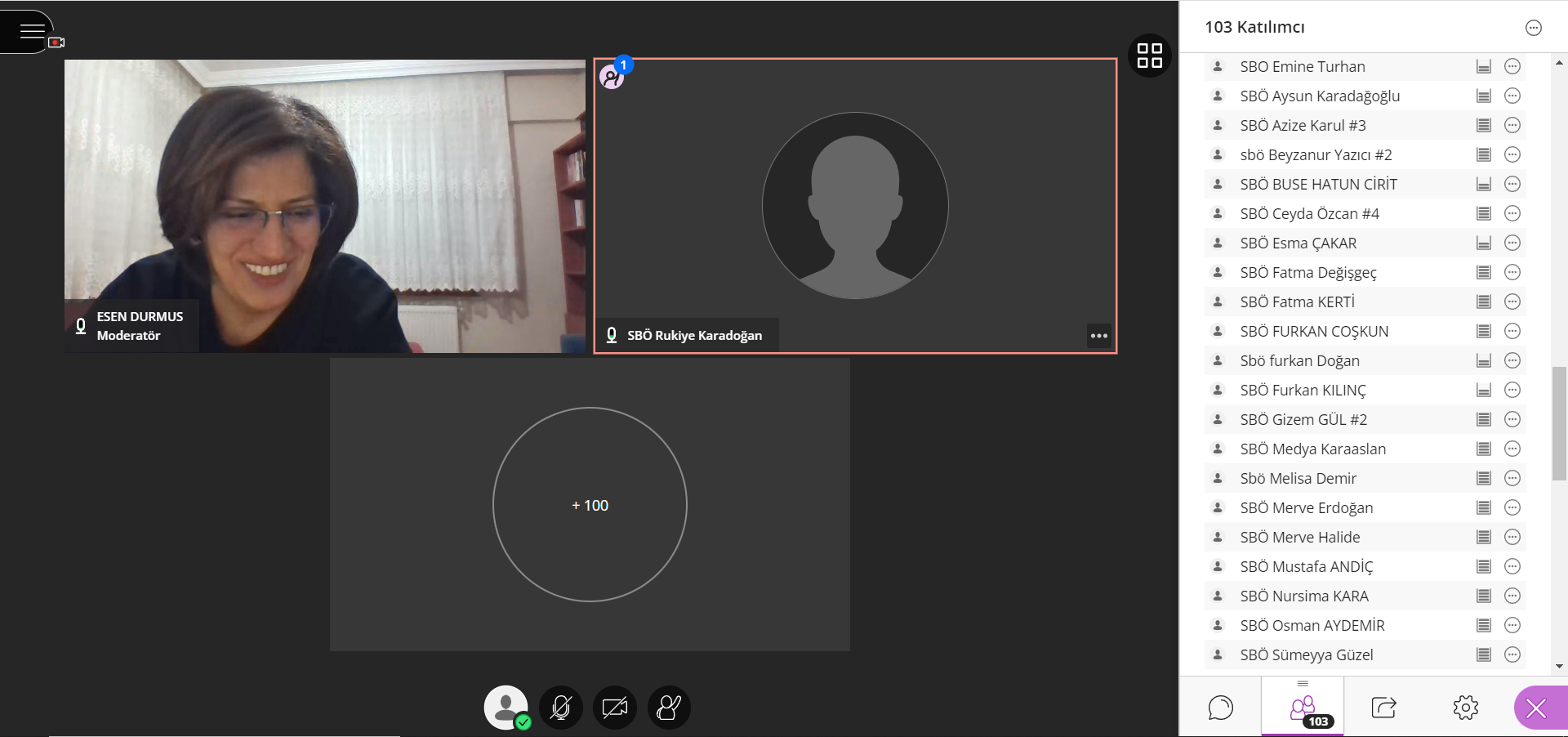The height and width of the screenshot is (737, 1568).
Task: Click connection status icon for SBÖ Medya Karaaslan
Action: (x=1484, y=449)
